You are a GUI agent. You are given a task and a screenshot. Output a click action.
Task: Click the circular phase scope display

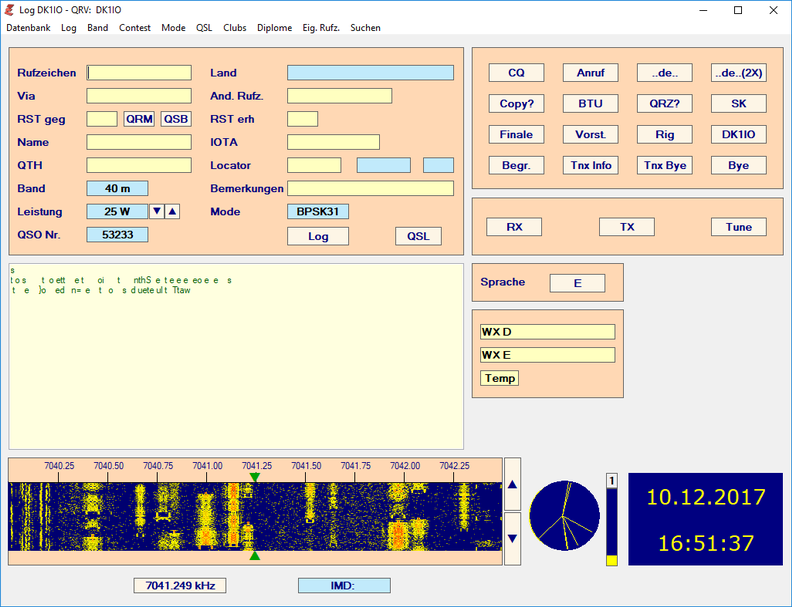click(x=564, y=516)
